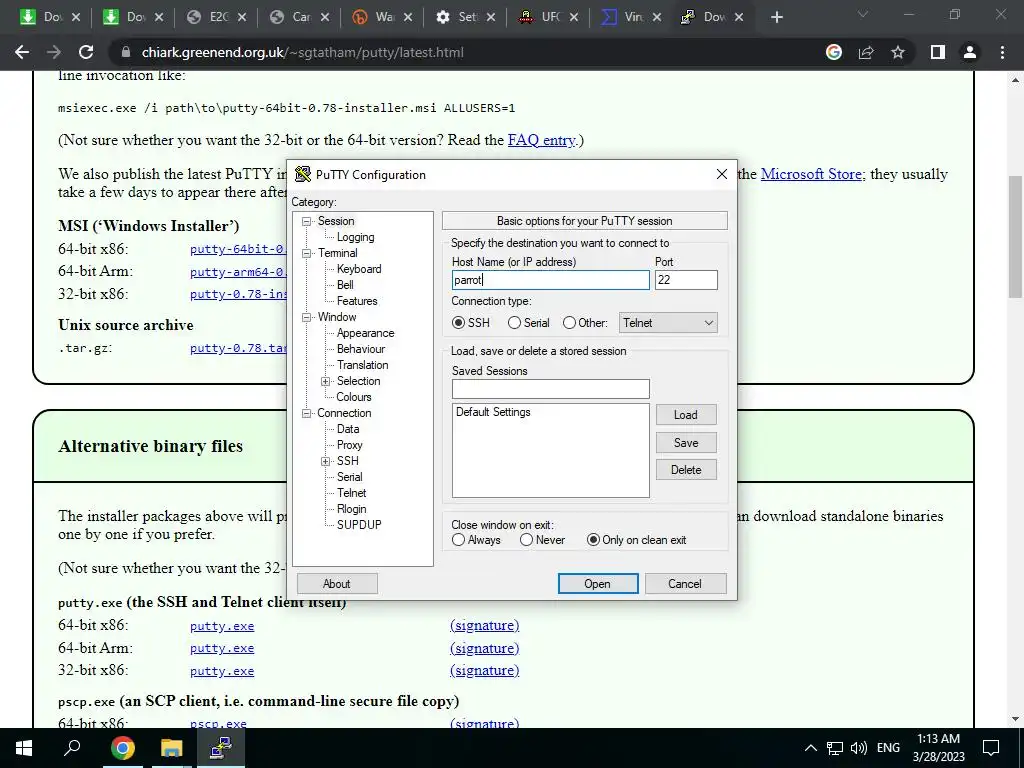Screen dimensions: 1024x768
Task: Select Appearance category
Action: (x=365, y=333)
